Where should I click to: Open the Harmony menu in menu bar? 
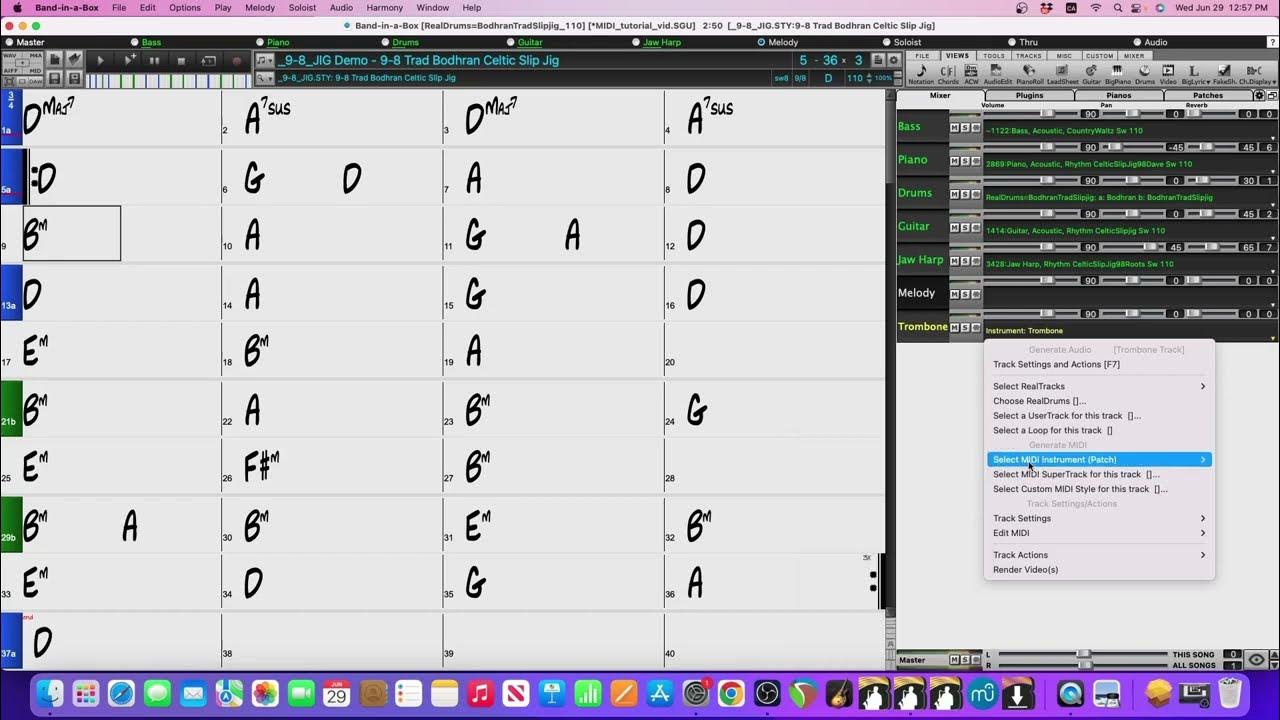pos(384,8)
